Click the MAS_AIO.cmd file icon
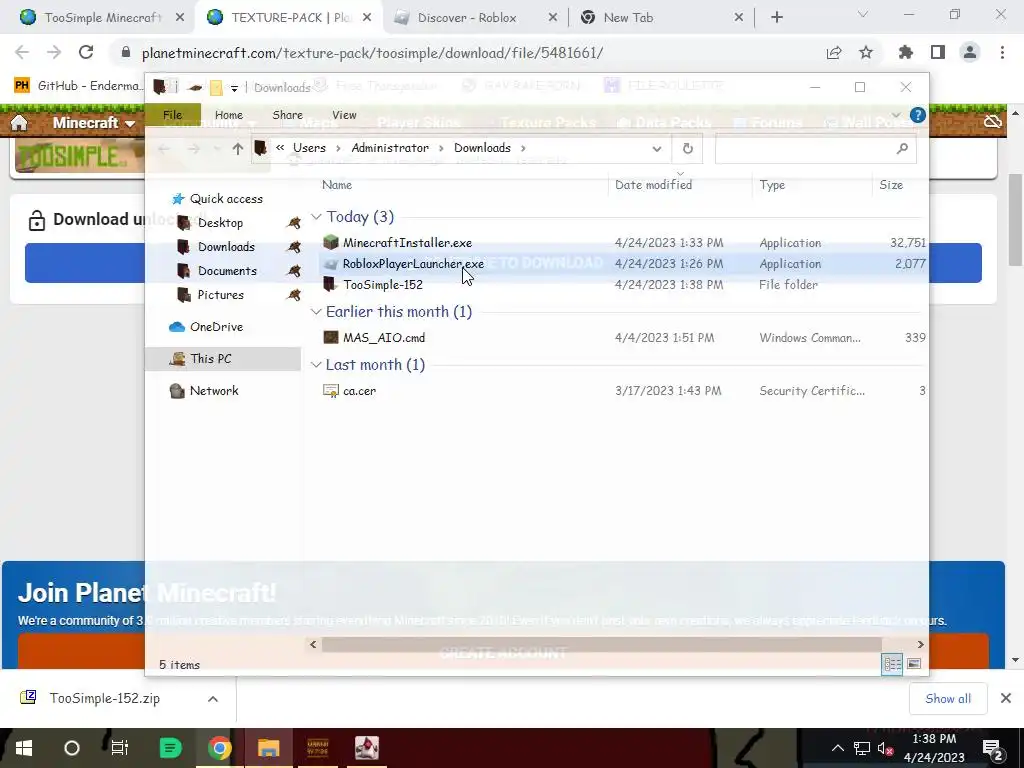The height and width of the screenshot is (768, 1024). pos(331,337)
